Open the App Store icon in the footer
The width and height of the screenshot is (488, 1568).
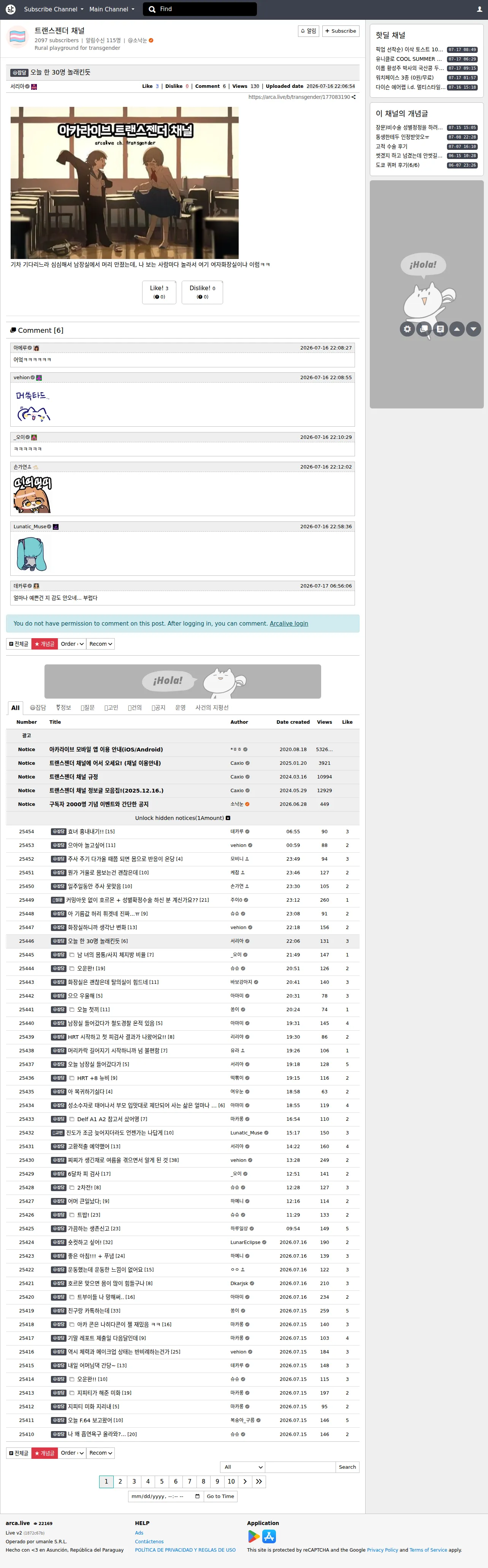(269, 1536)
